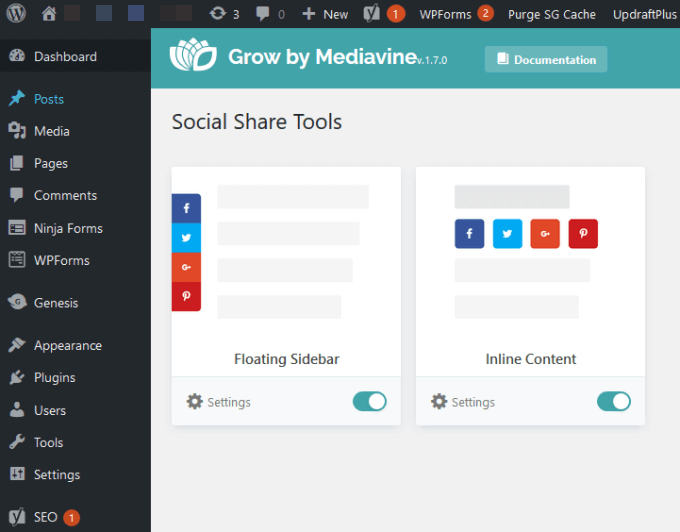
Task: Click the Google+ button in Floating Sidebar preview
Action: [186, 267]
